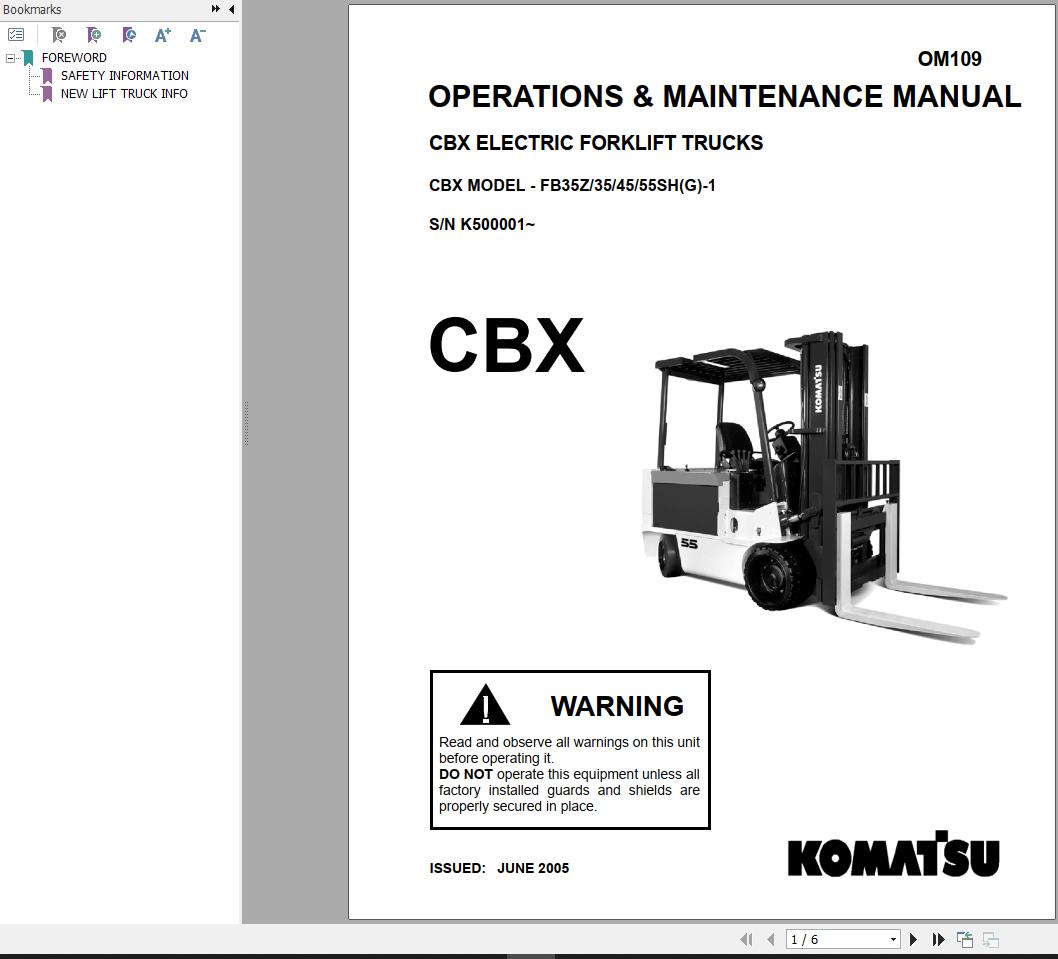
Task: Click the purple SAFETY INFORMATION bookmark icon
Action: pos(47,76)
